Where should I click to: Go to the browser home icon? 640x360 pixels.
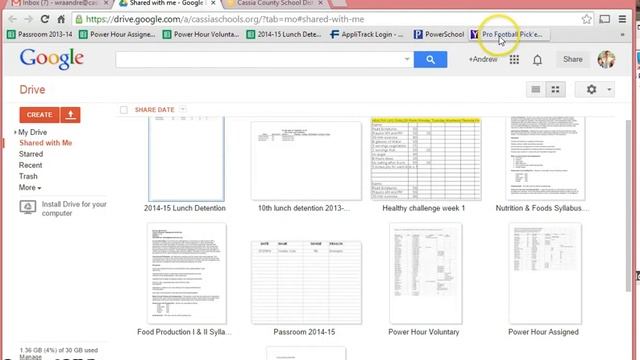click(x=61, y=19)
